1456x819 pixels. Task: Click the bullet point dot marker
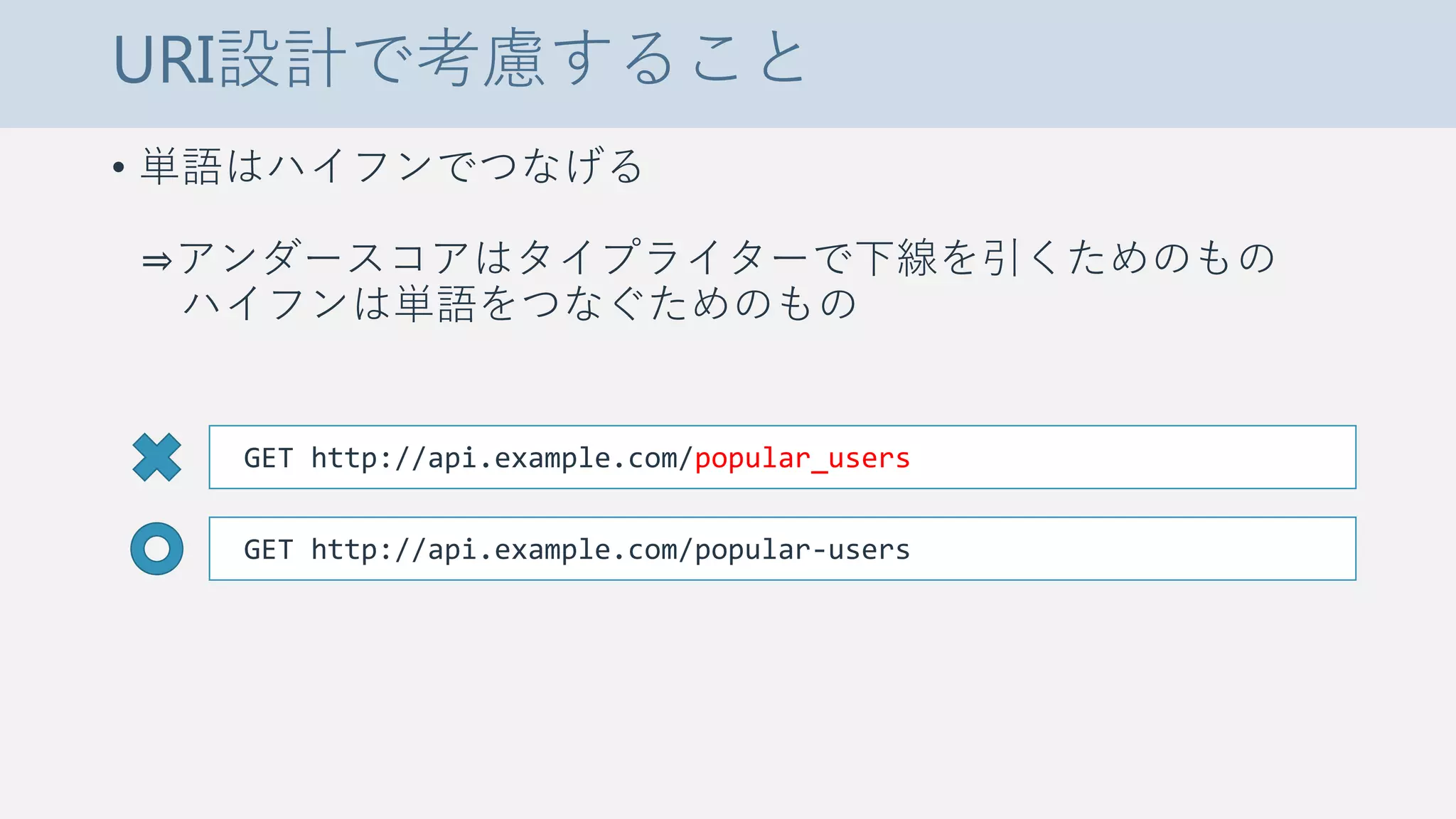(x=119, y=168)
